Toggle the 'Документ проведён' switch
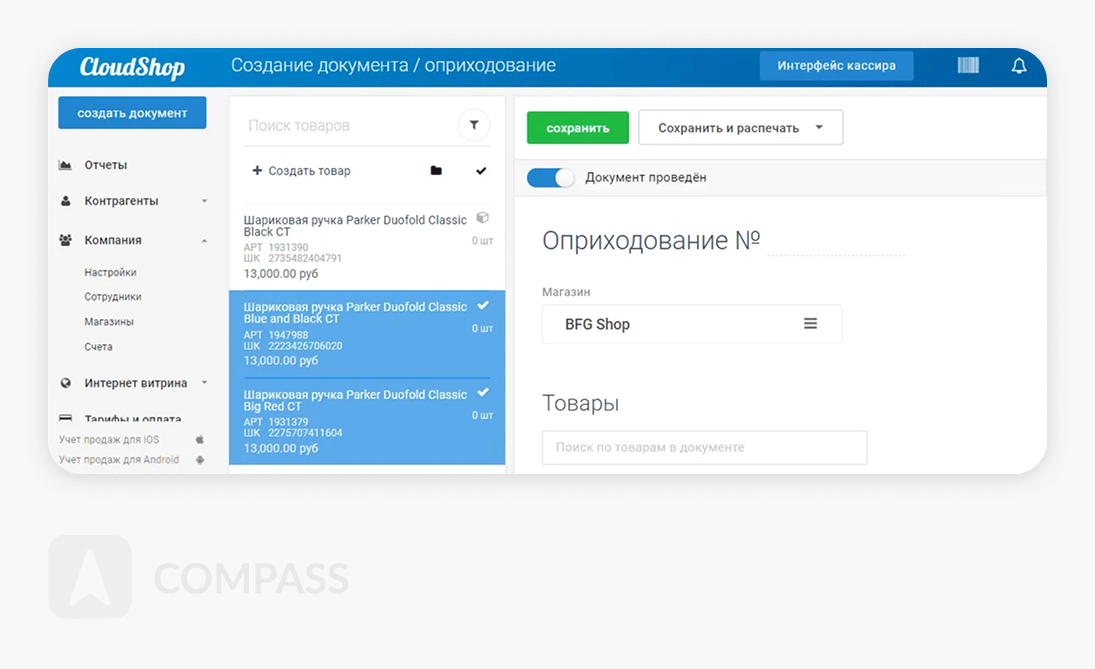This screenshot has width=1095, height=669. pos(550,177)
